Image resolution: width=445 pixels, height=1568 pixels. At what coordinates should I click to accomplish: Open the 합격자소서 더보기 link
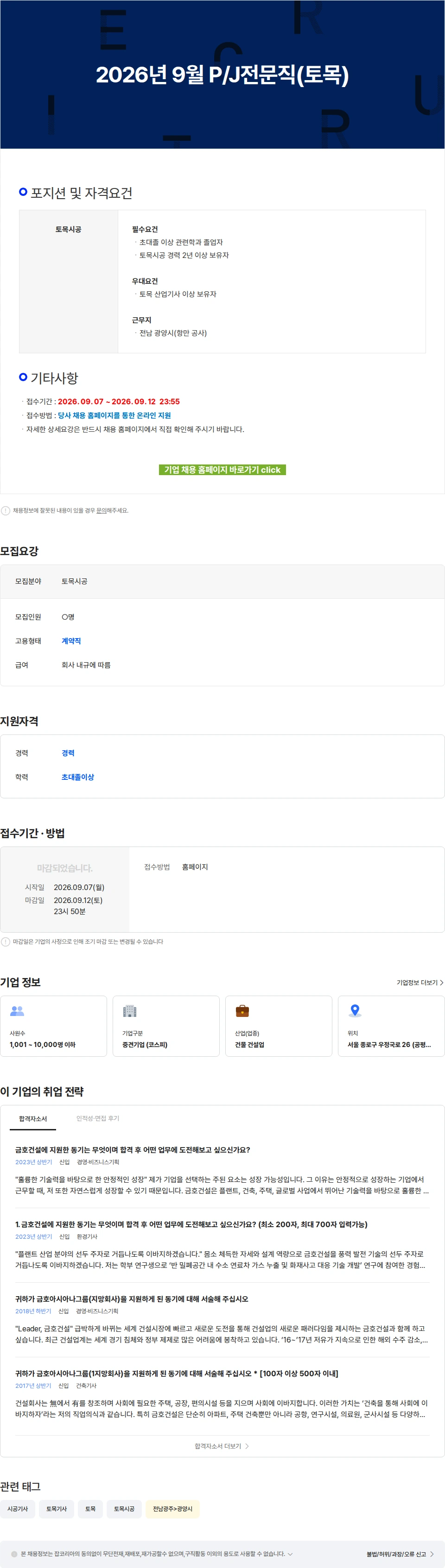coord(222,1446)
